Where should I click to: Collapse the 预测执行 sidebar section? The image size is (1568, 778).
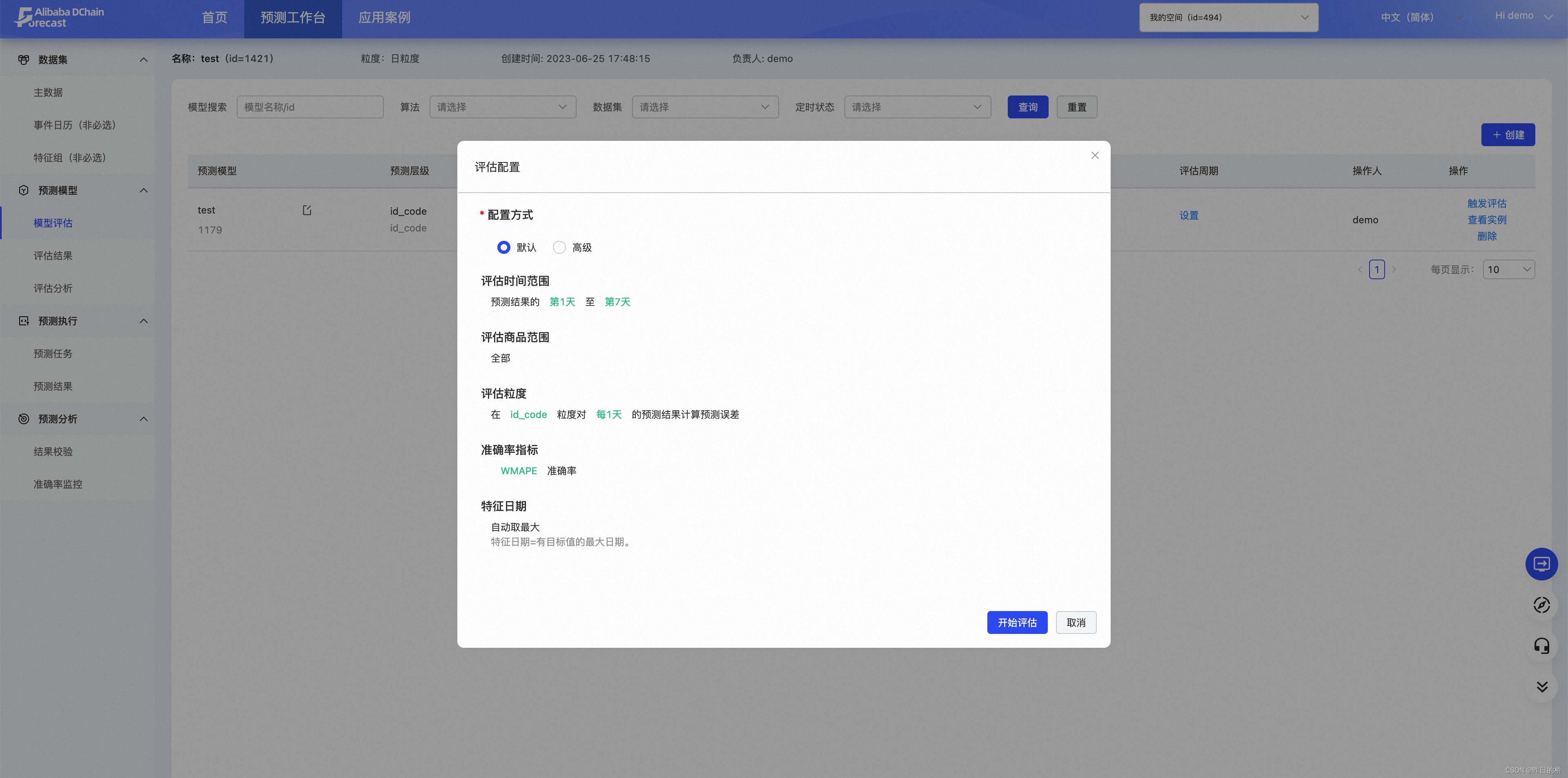click(144, 320)
